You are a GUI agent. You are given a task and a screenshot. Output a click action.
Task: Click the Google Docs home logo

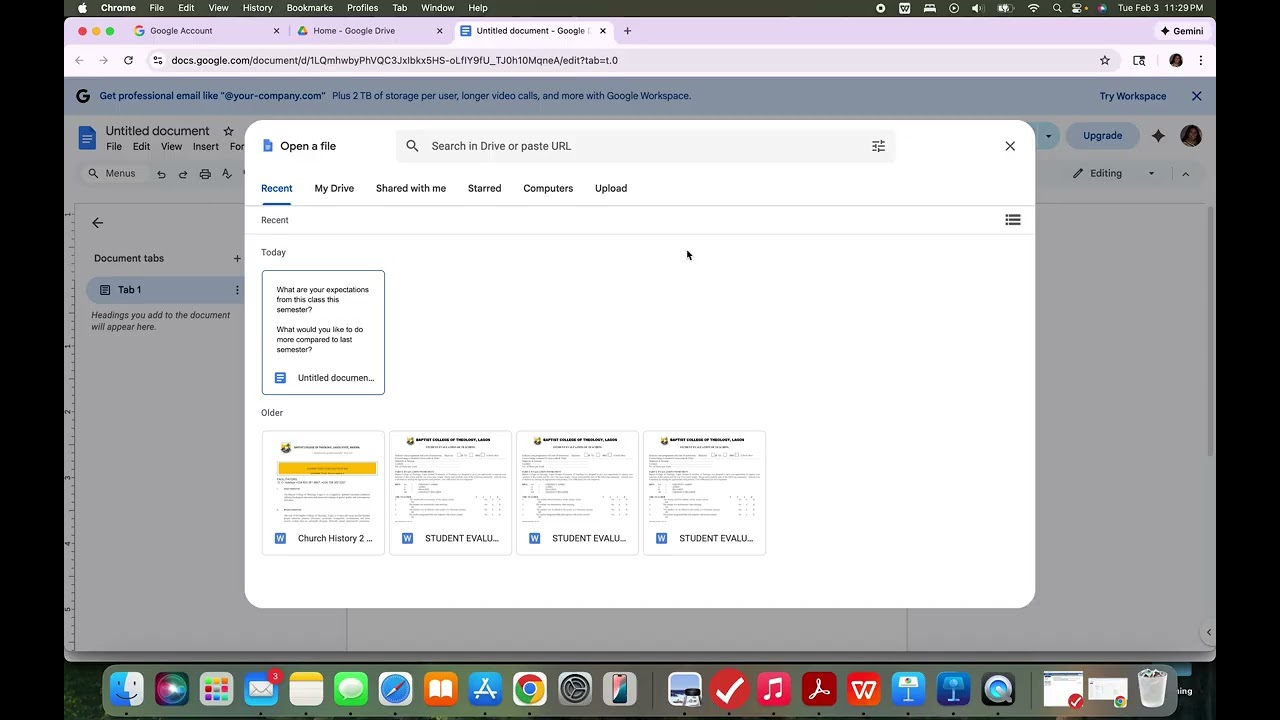87,137
